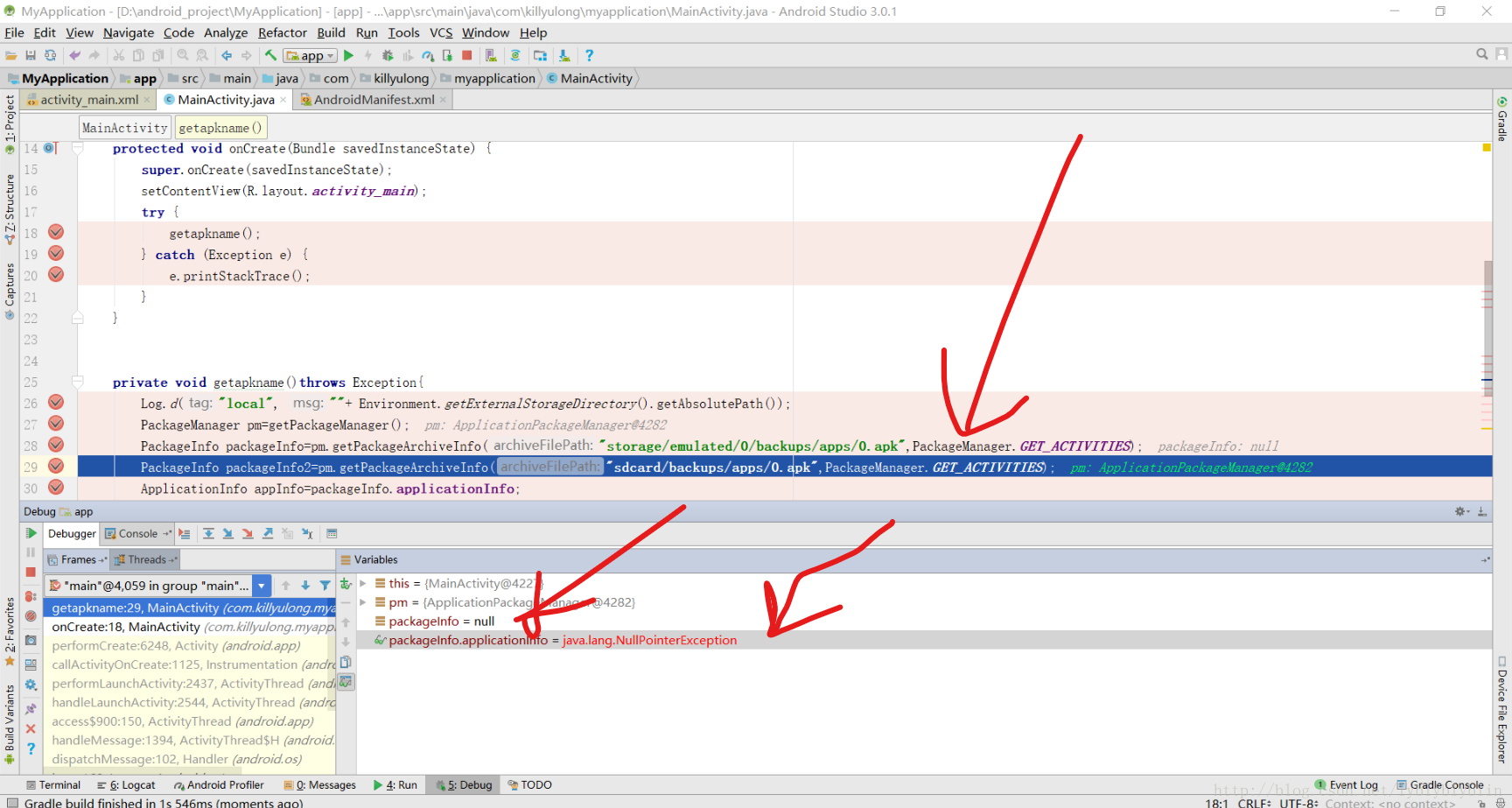
Task: Click the Profile app toolbar icon
Action: click(x=428, y=55)
